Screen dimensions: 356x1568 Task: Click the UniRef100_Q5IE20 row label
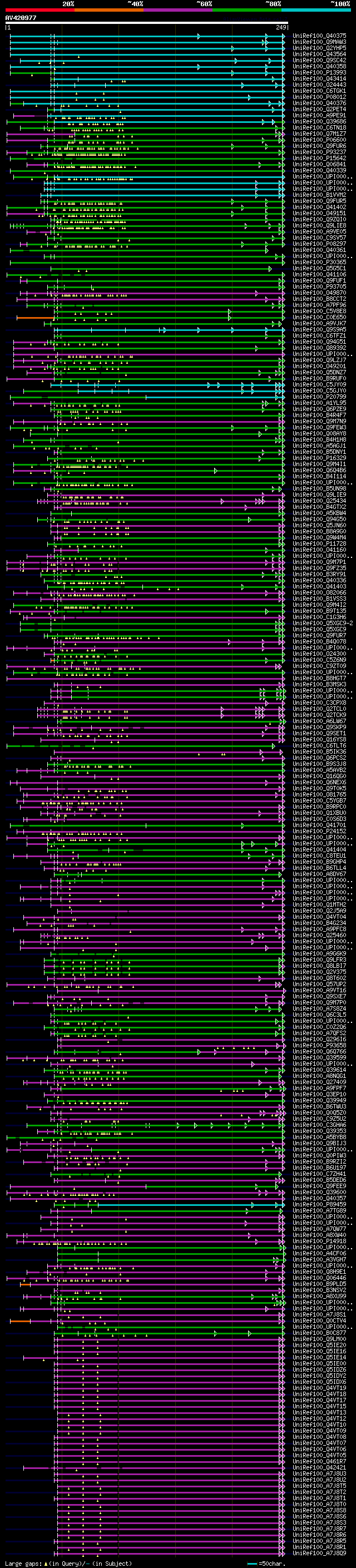click(x=319, y=1344)
